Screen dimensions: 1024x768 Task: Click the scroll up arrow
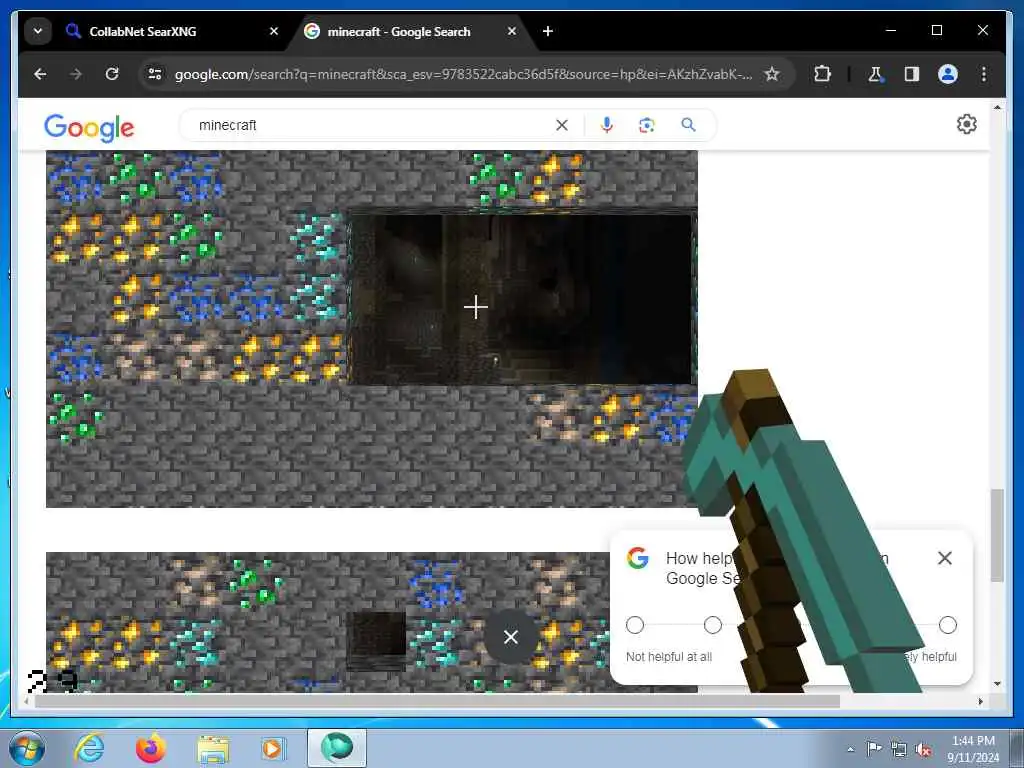click(997, 107)
